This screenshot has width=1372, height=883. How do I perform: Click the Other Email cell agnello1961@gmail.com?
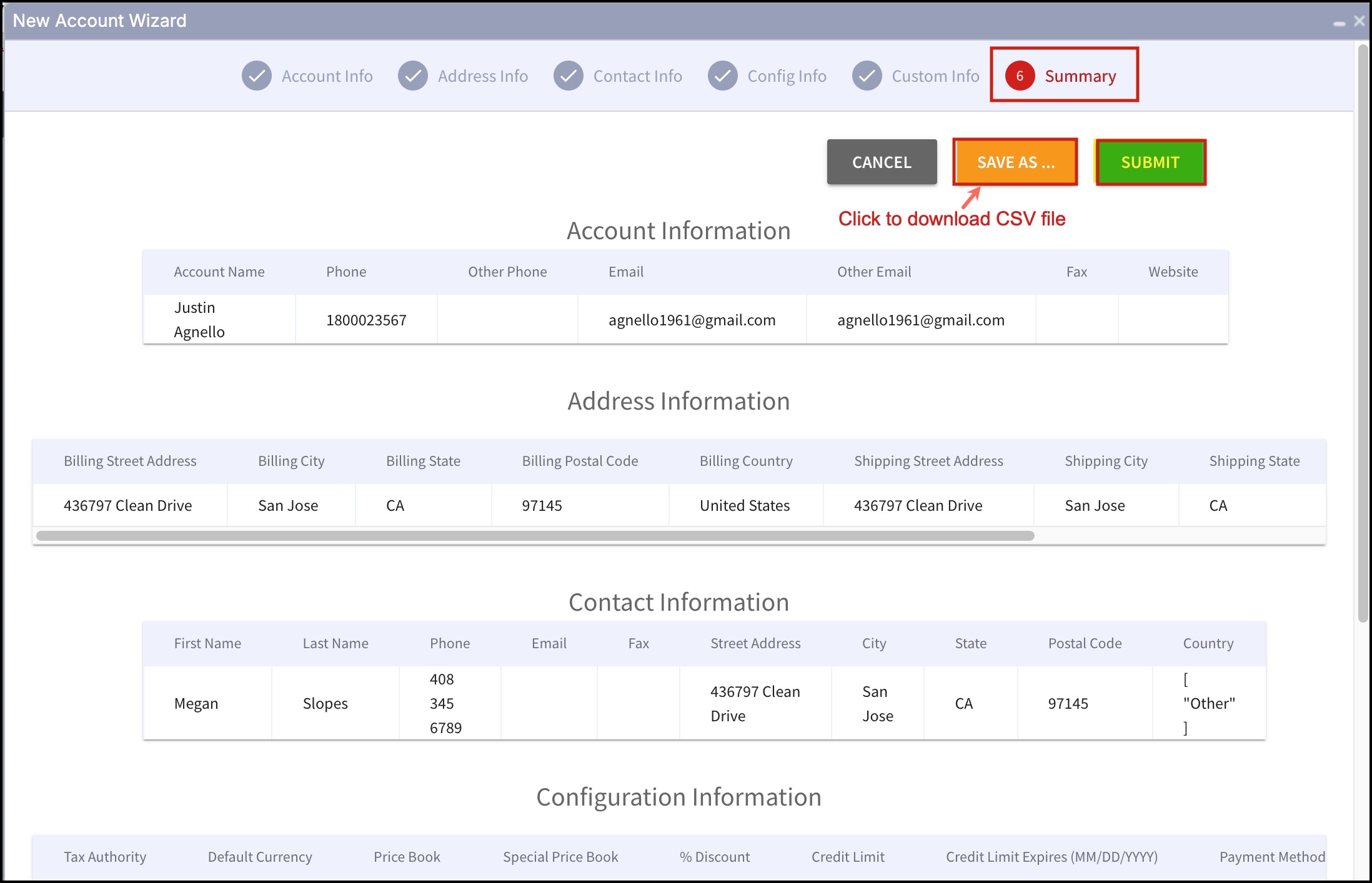click(921, 320)
